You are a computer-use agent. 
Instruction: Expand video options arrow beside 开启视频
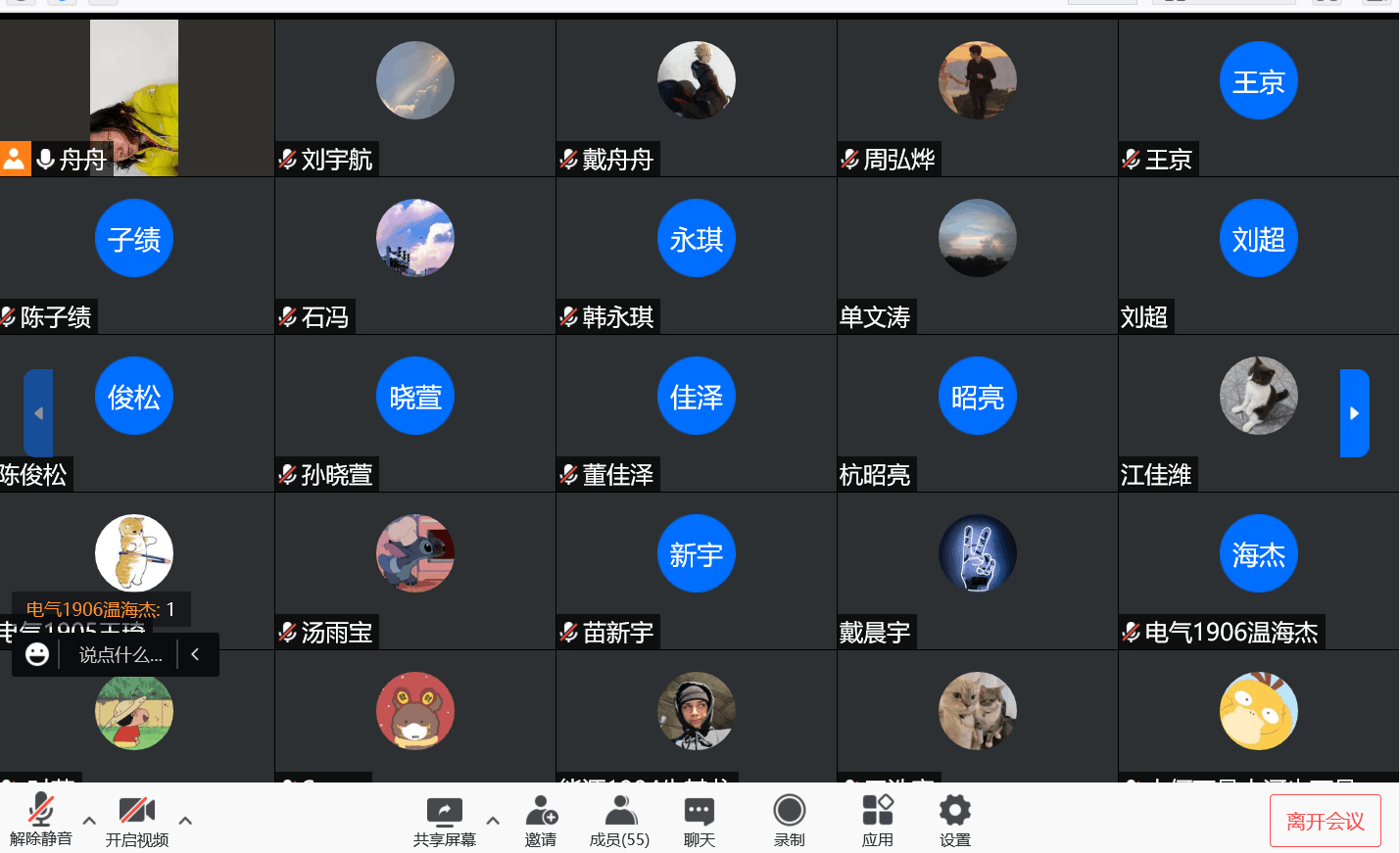185,820
